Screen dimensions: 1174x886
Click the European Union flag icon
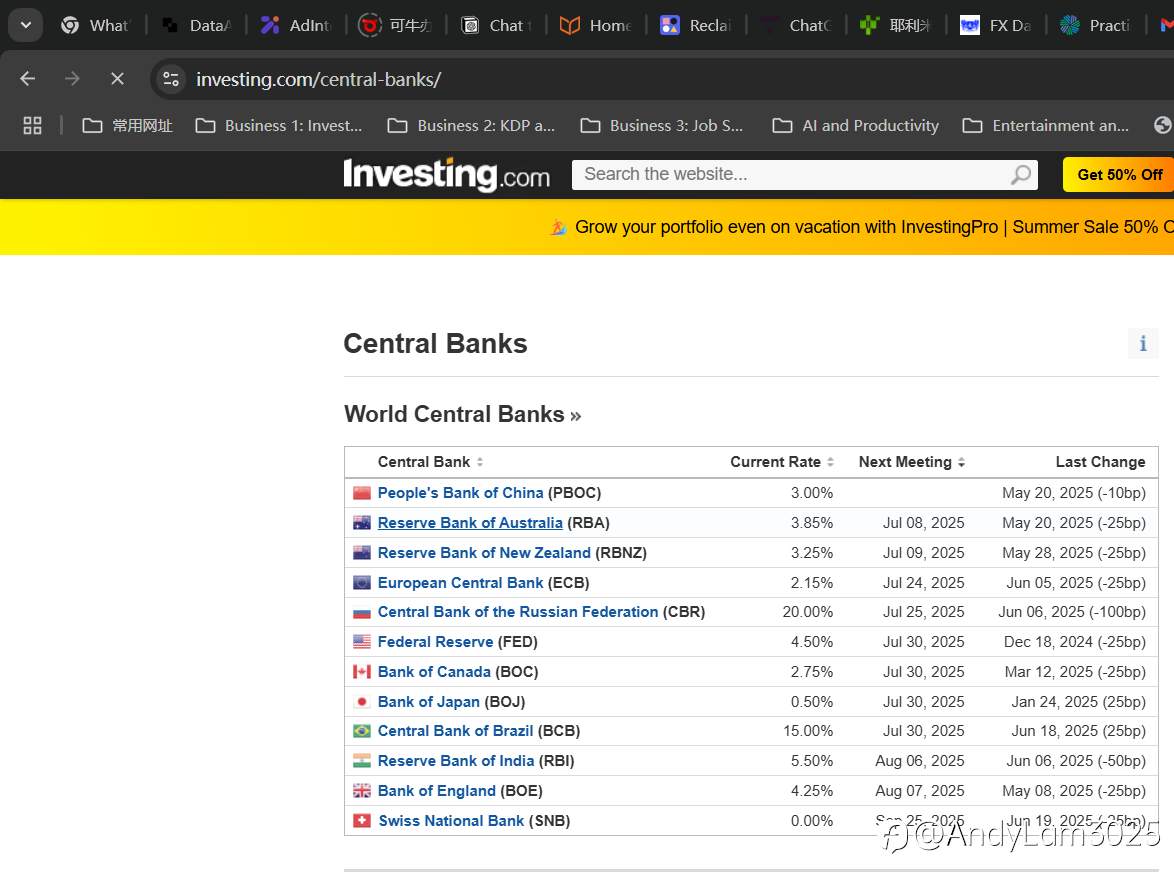pos(362,583)
